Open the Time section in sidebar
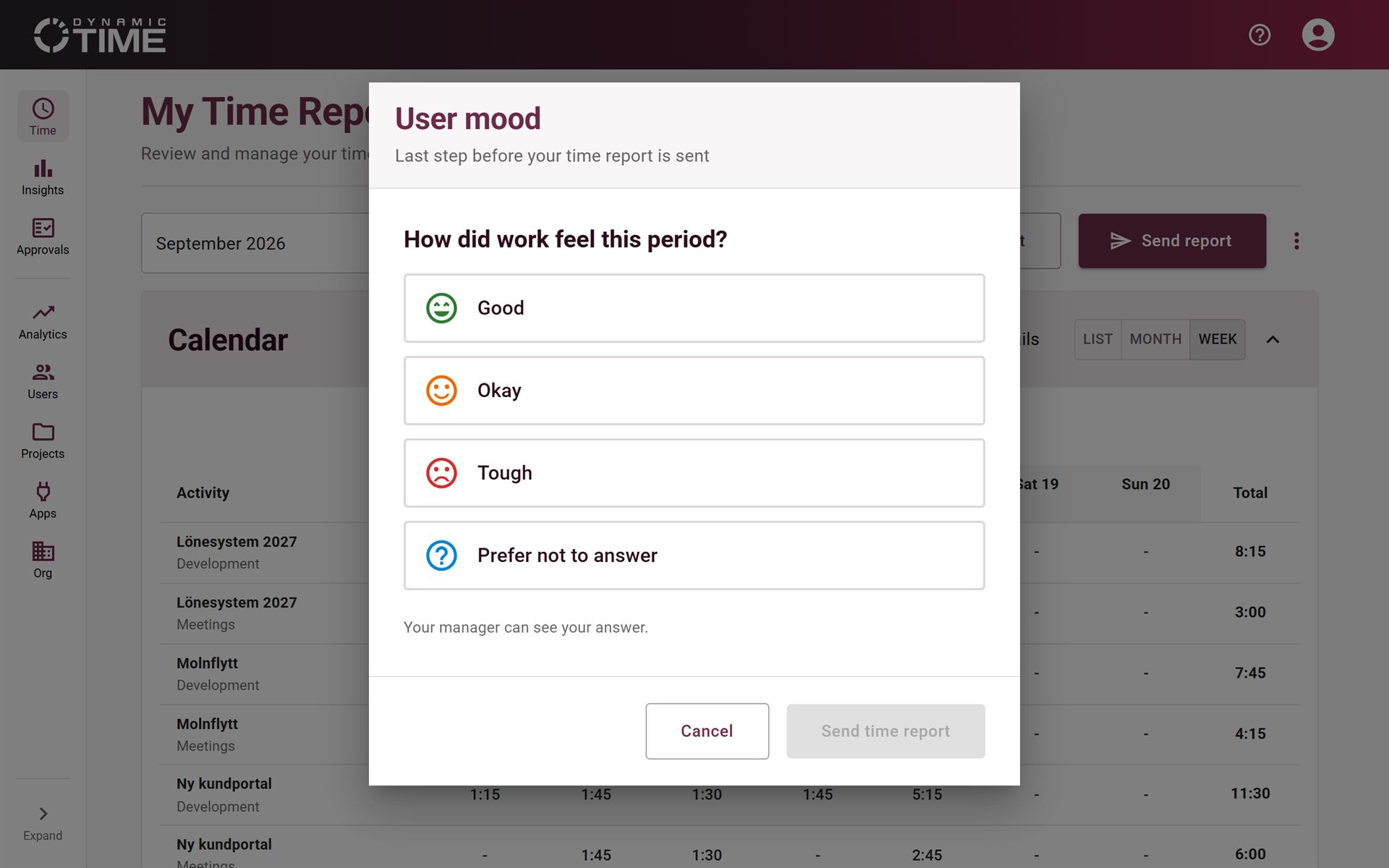Viewport: 1389px width, 868px height. click(43, 116)
